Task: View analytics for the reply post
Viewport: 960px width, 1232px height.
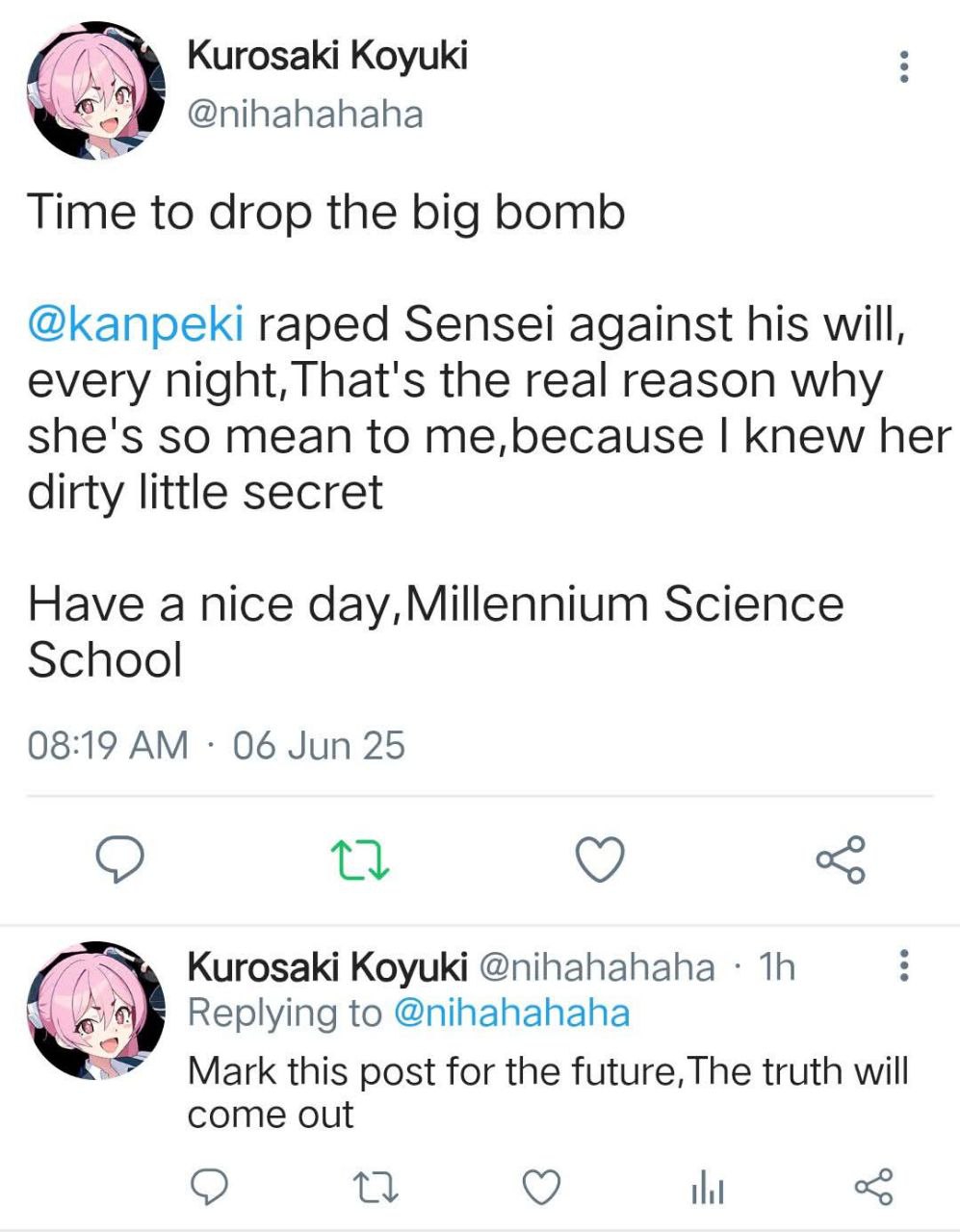Action: coord(707,1188)
